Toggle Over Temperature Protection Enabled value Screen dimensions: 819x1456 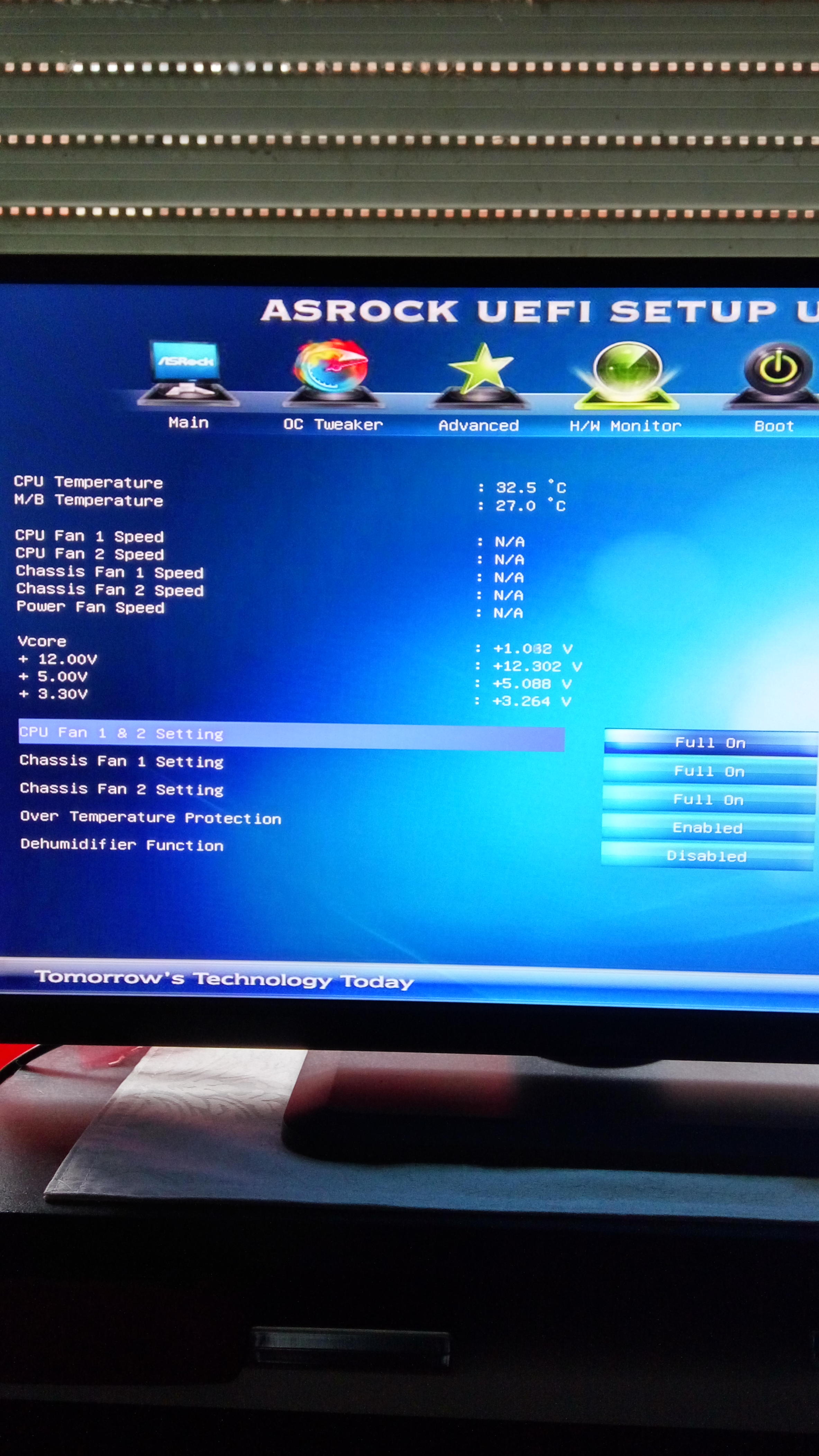(707, 828)
